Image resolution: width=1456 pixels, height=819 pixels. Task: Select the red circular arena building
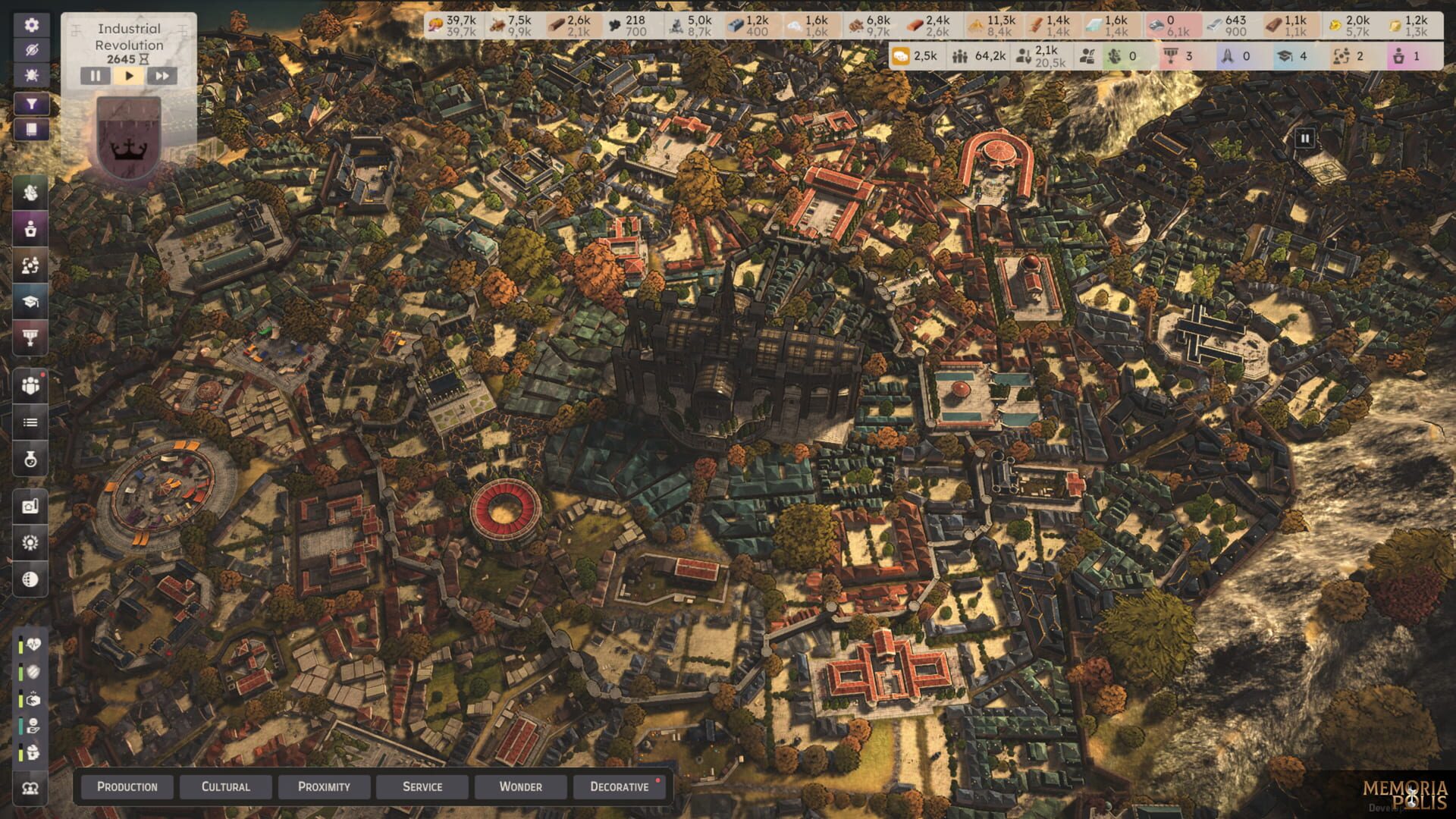point(506,510)
